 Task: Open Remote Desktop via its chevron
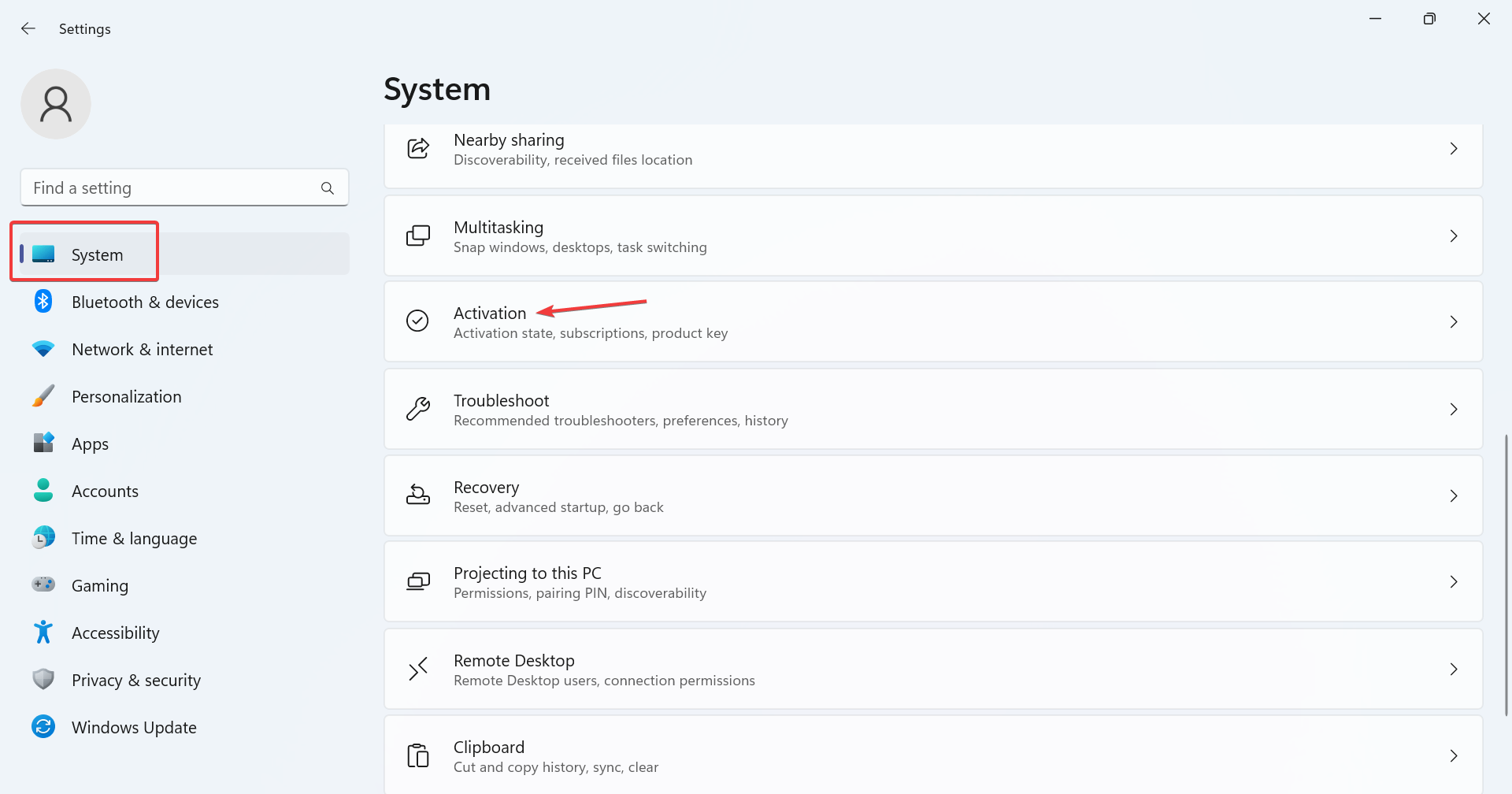[1453, 670]
